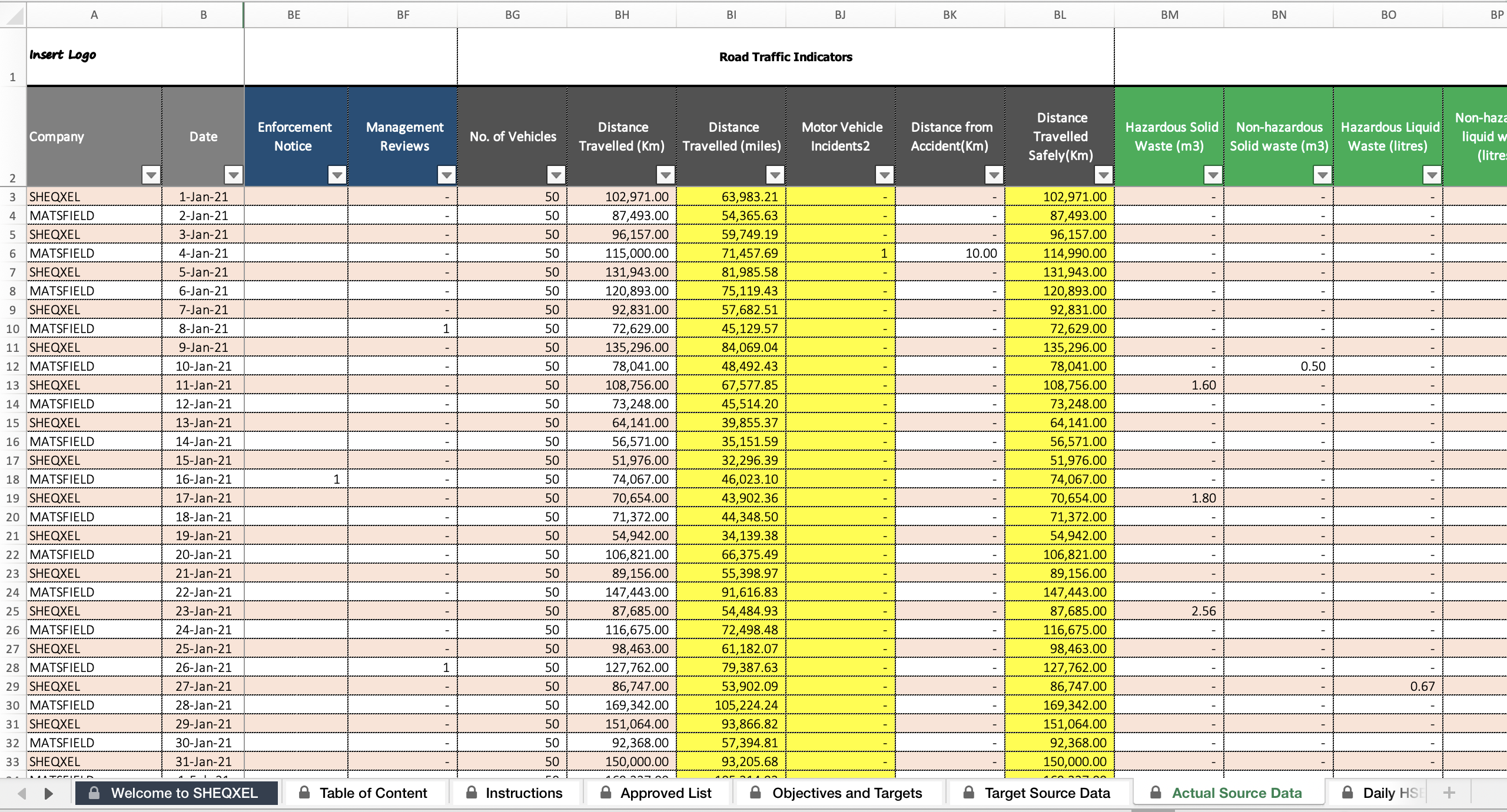Select the Actual Source Data sheet tab
The height and width of the screenshot is (812, 1507).
click(x=1229, y=793)
